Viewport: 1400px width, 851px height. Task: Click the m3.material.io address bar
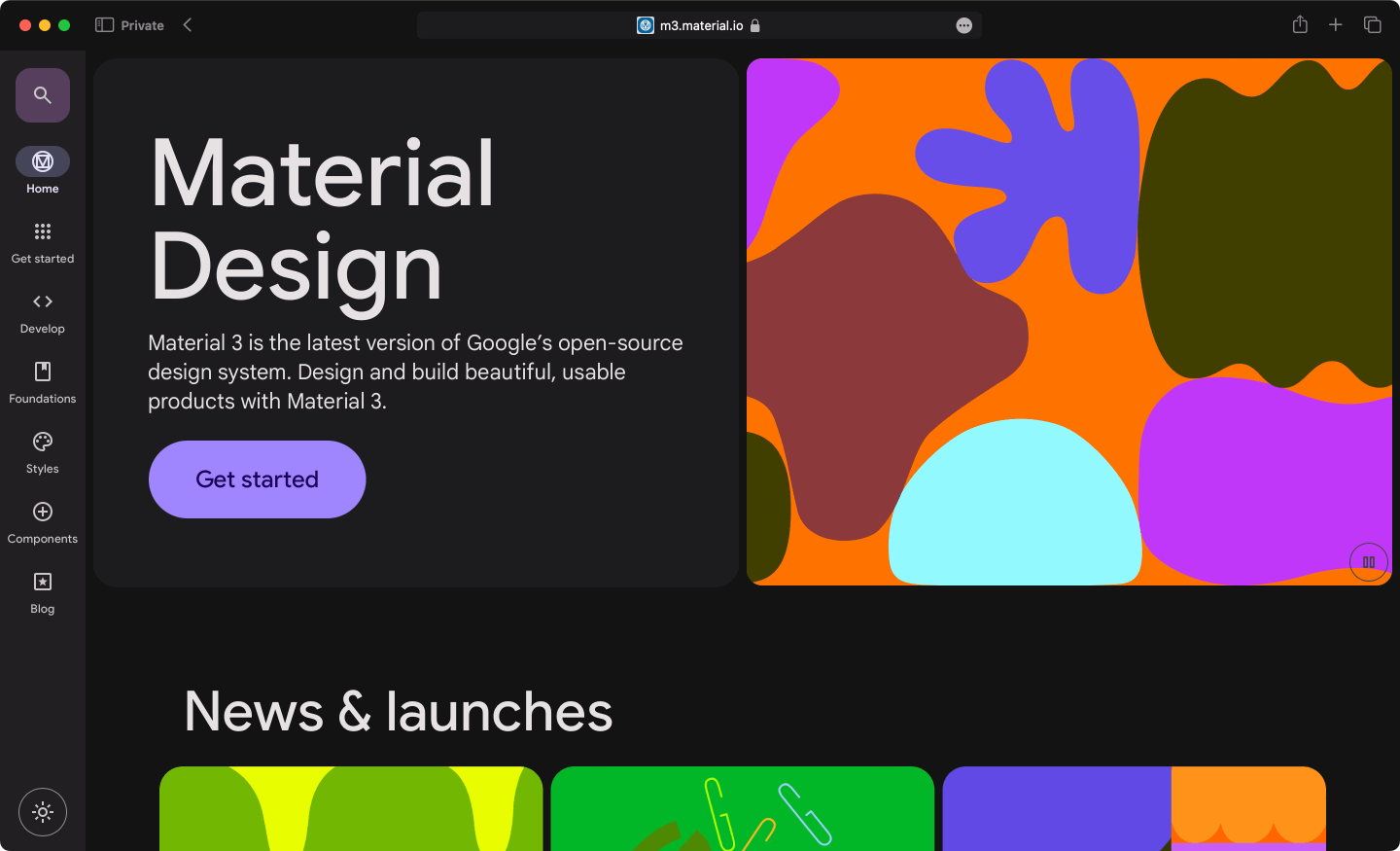[x=700, y=25]
